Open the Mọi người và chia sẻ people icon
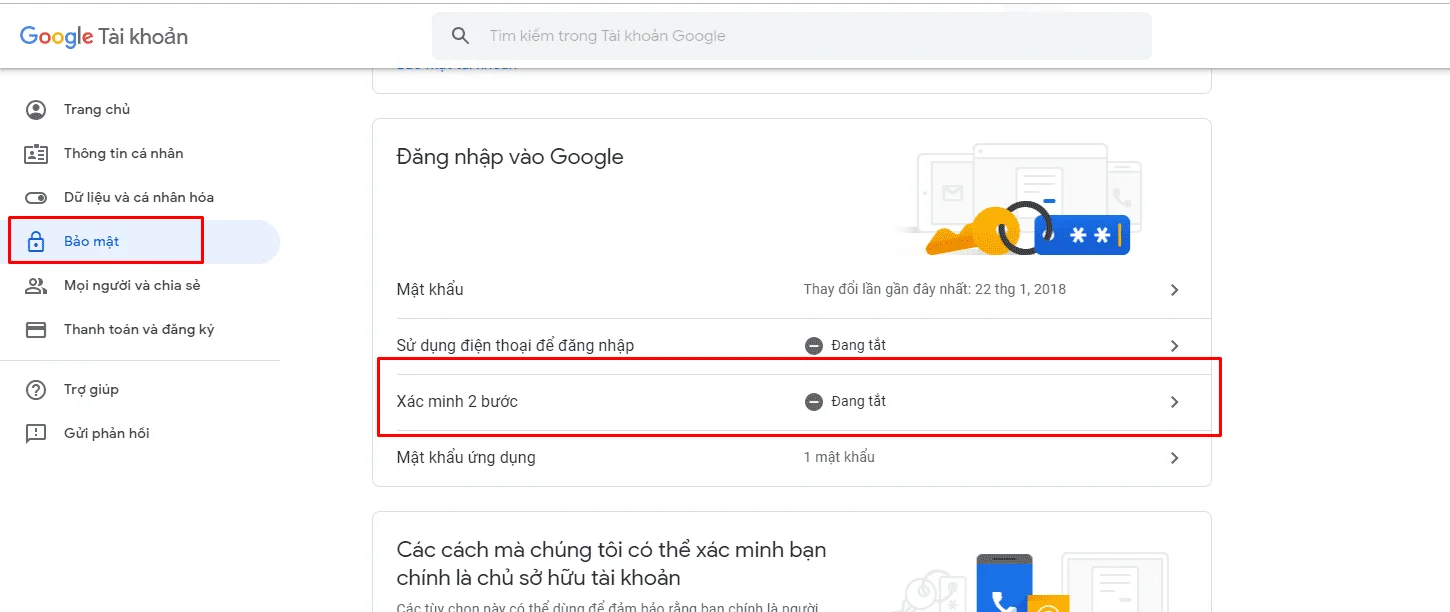This screenshot has width=1450, height=612. click(36, 286)
